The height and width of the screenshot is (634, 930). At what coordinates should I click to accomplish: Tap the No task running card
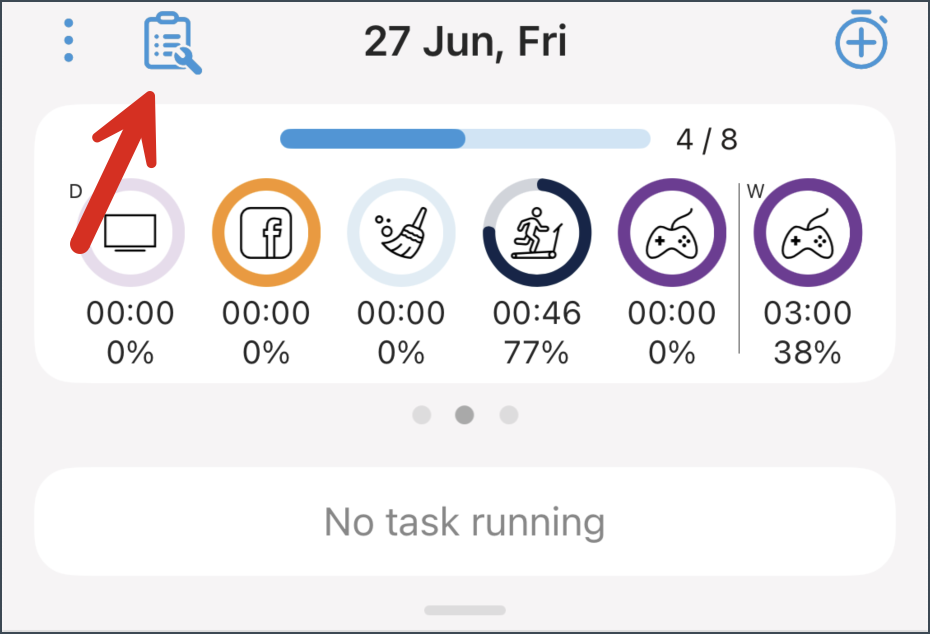pos(465,521)
